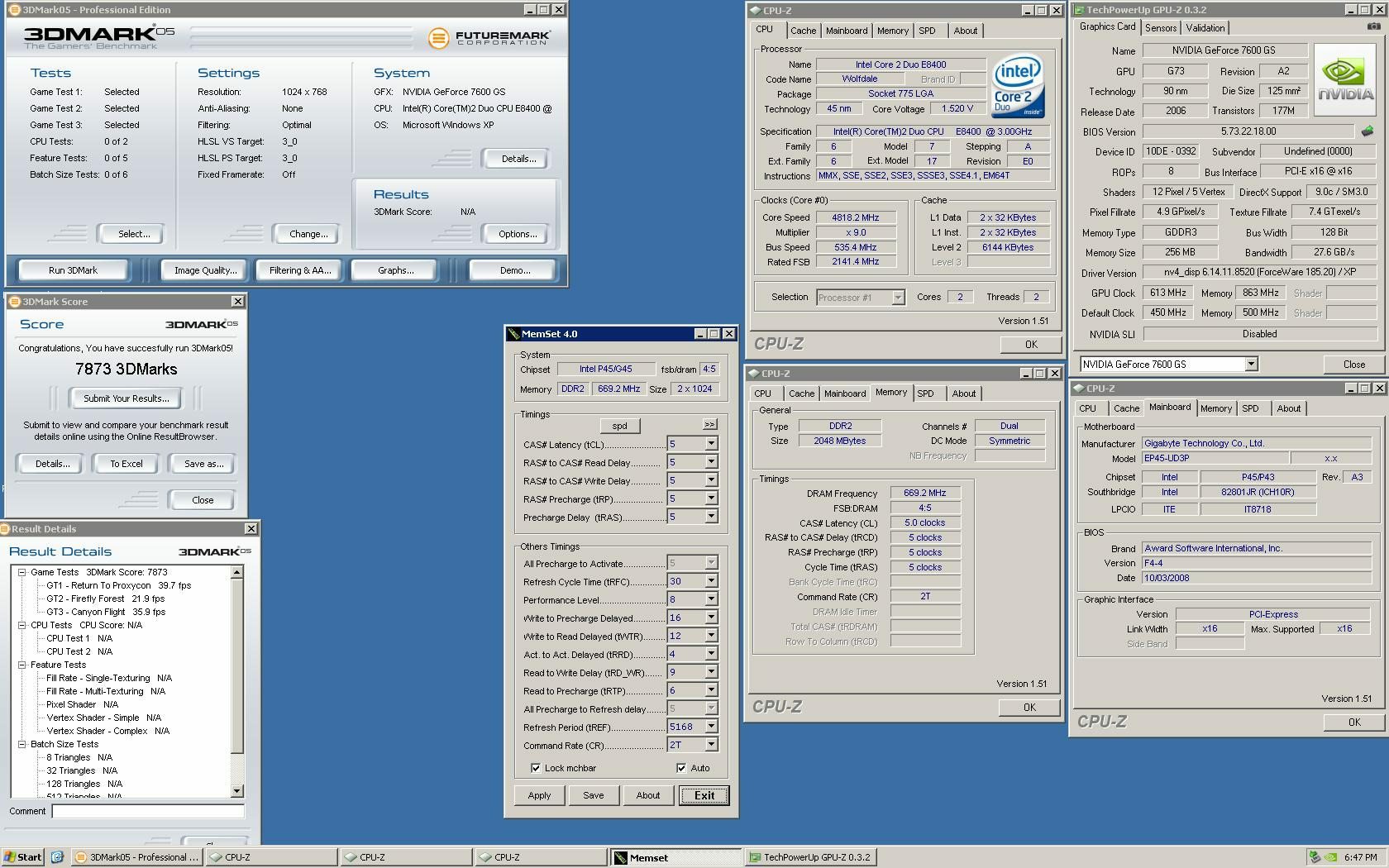Click 3DMark05 Professional taskbar button
Viewport: 1389px width, 868px height.
coord(136,857)
